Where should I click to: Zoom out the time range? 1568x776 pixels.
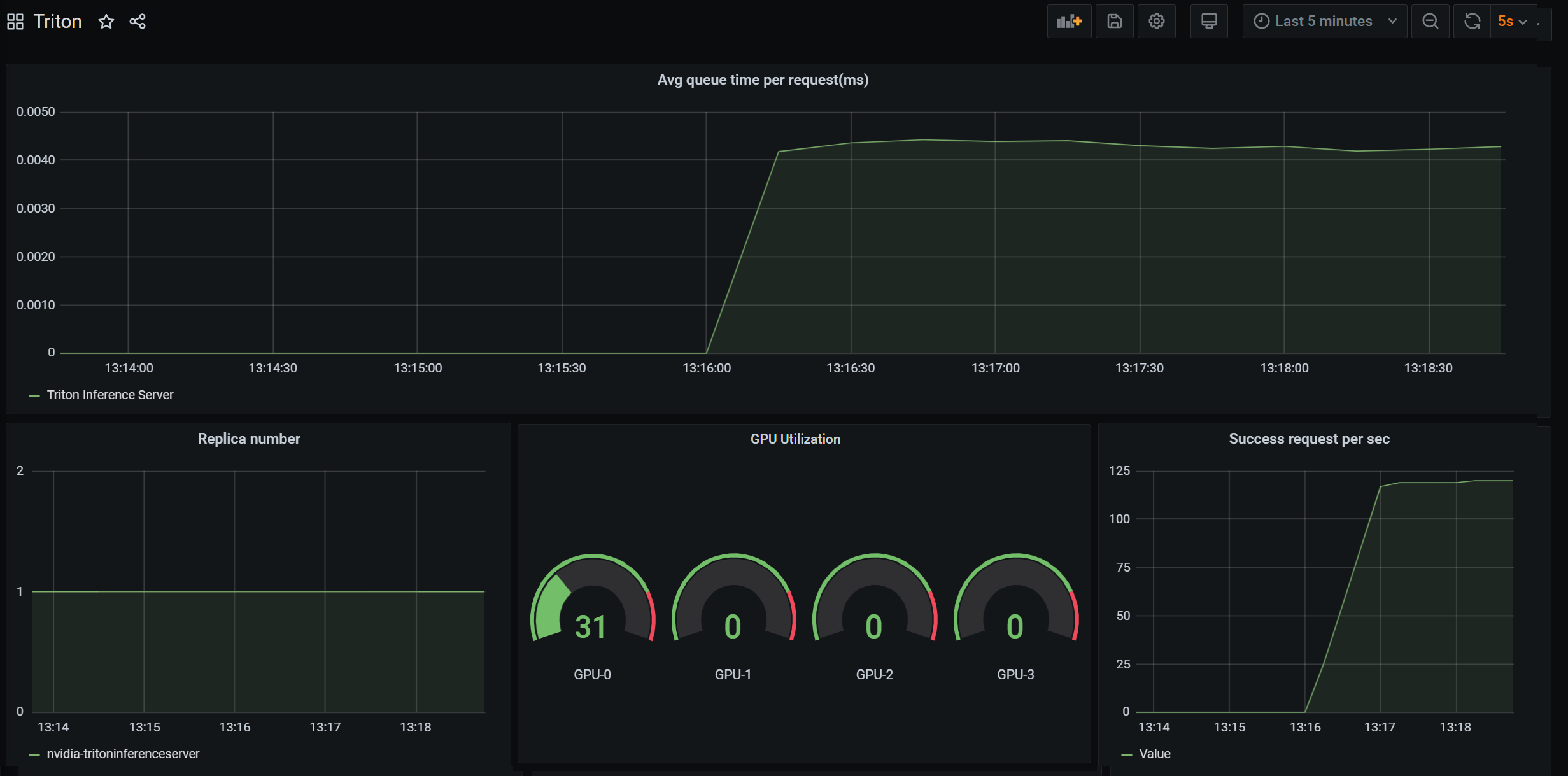pyautogui.click(x=1430, y=22)
